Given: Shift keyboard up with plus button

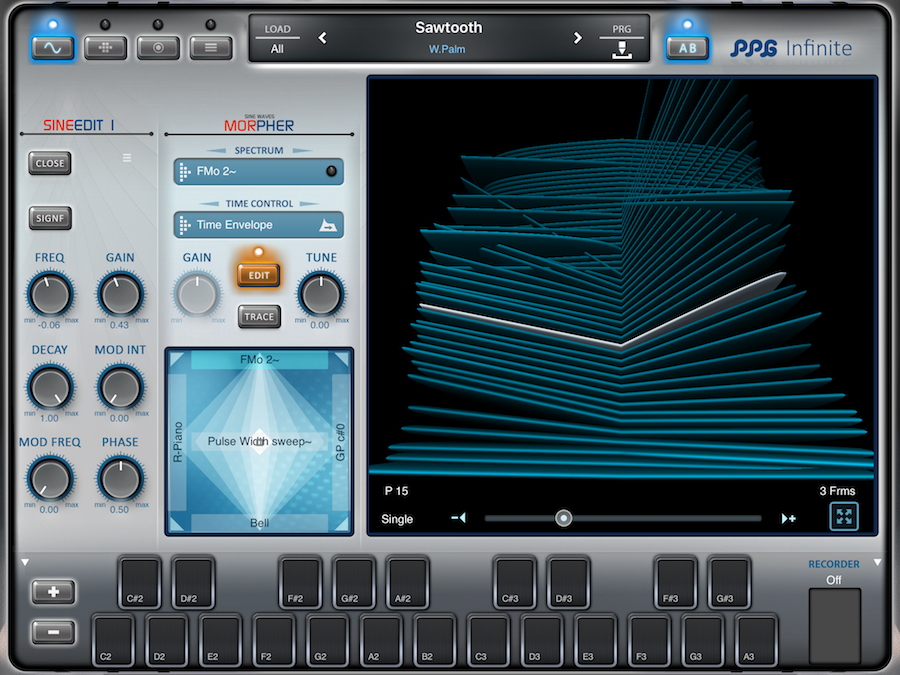Looking at the screenshot, I should pos(53,592).
